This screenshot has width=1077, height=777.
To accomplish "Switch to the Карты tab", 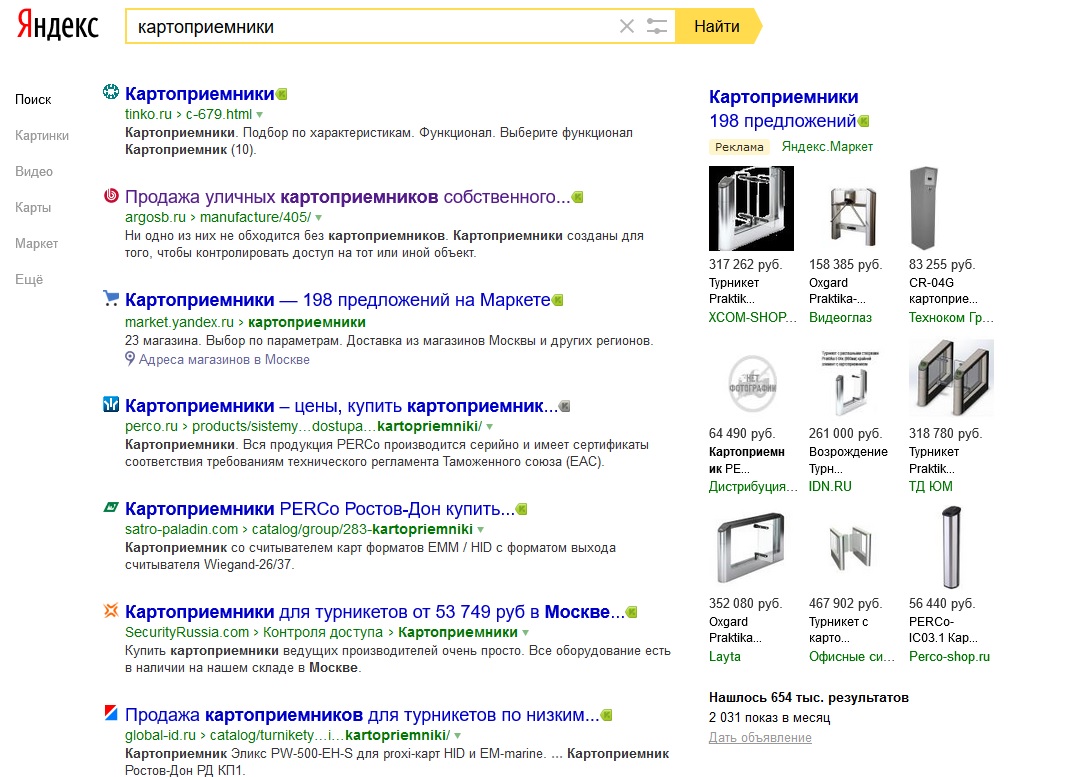I will coord(33,207).
